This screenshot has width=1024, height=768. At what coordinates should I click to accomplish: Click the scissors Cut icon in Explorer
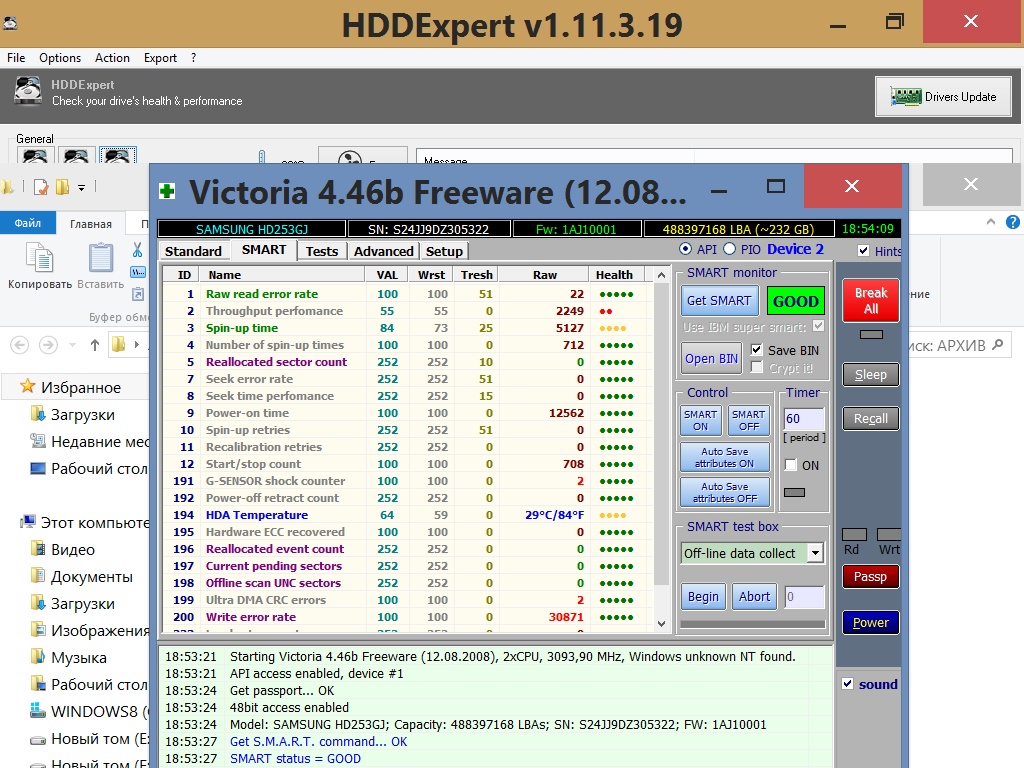(137, 249)
